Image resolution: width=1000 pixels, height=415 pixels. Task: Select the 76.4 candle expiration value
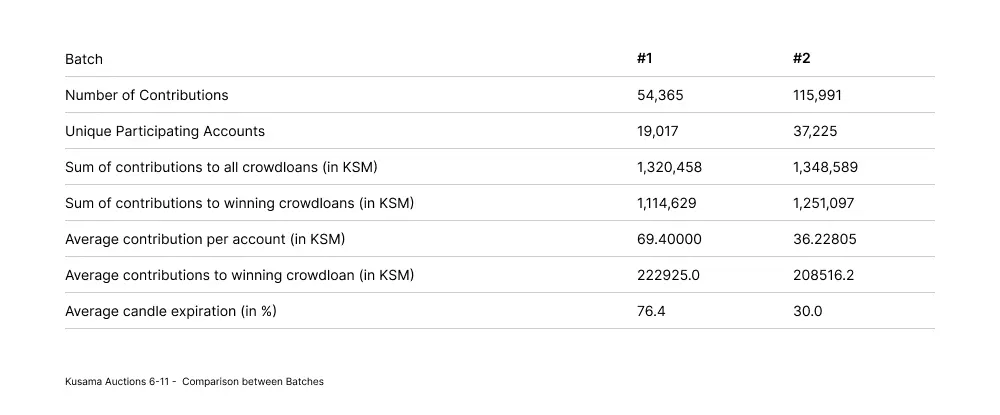pyautogui.click(x=651, y=311)
